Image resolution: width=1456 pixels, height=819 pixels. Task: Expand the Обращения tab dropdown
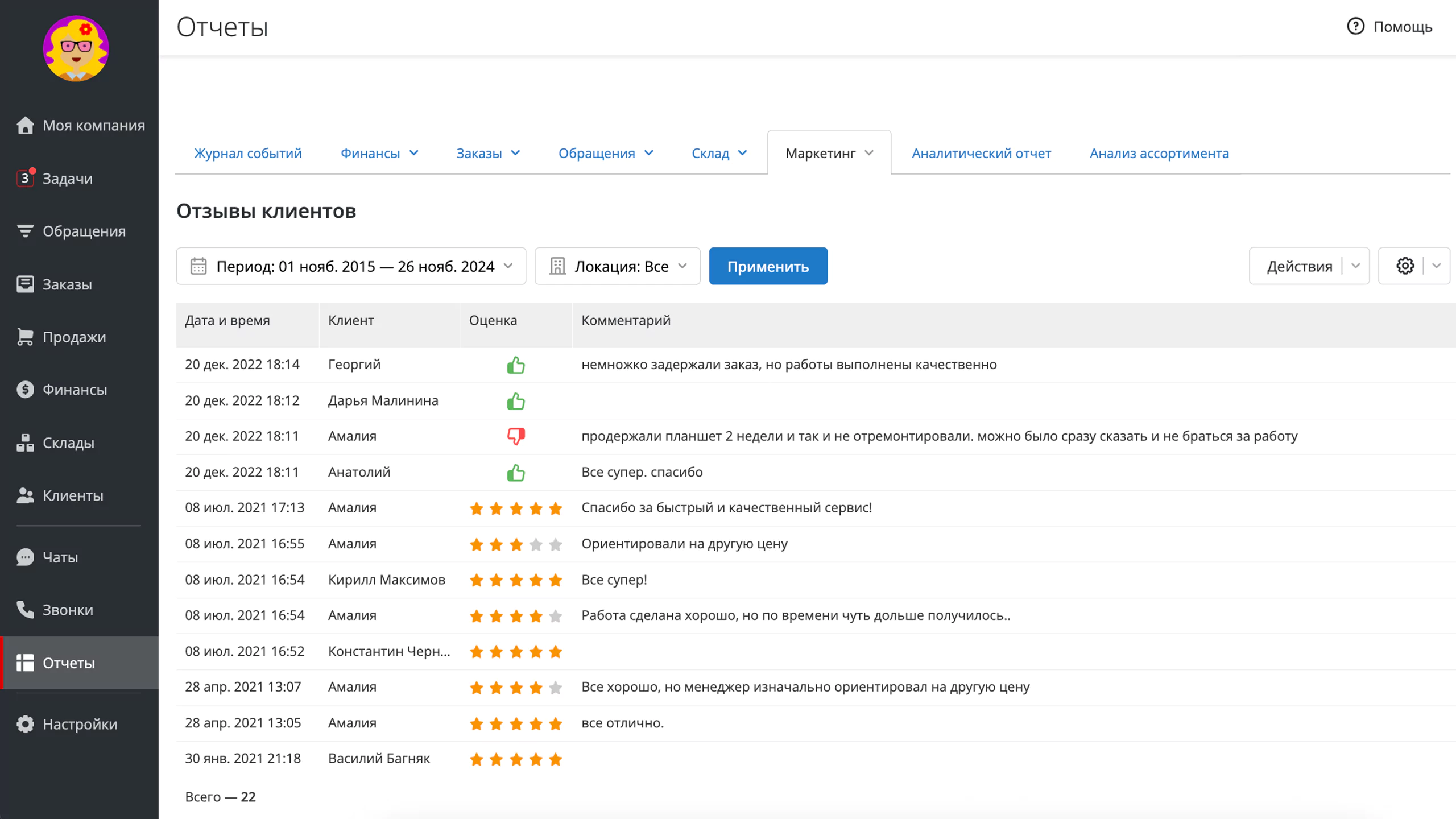(x=649, y=153)
